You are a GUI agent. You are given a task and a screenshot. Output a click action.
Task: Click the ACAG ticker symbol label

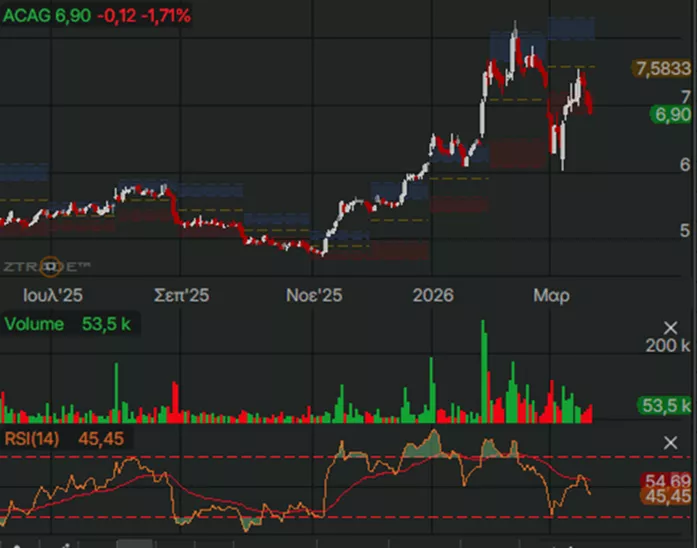[23, 16]
